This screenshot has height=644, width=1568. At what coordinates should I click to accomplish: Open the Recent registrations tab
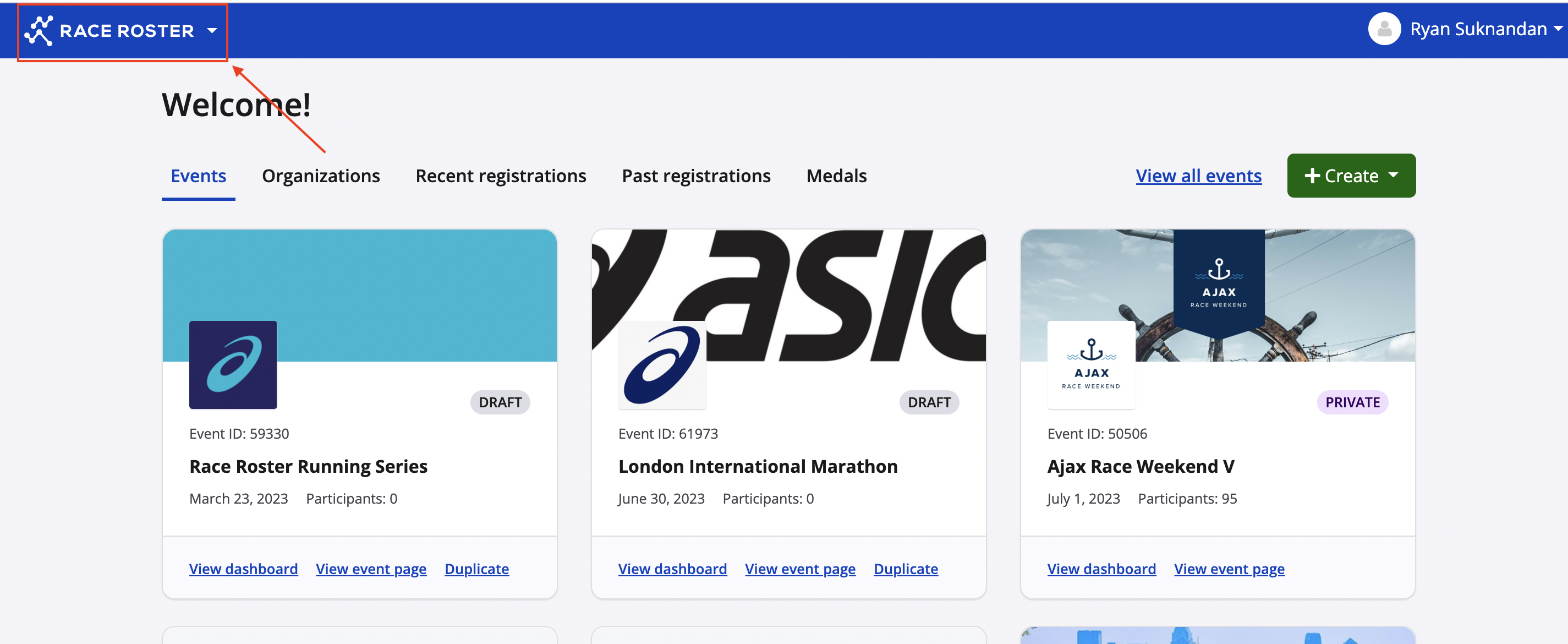coord(500,176)
